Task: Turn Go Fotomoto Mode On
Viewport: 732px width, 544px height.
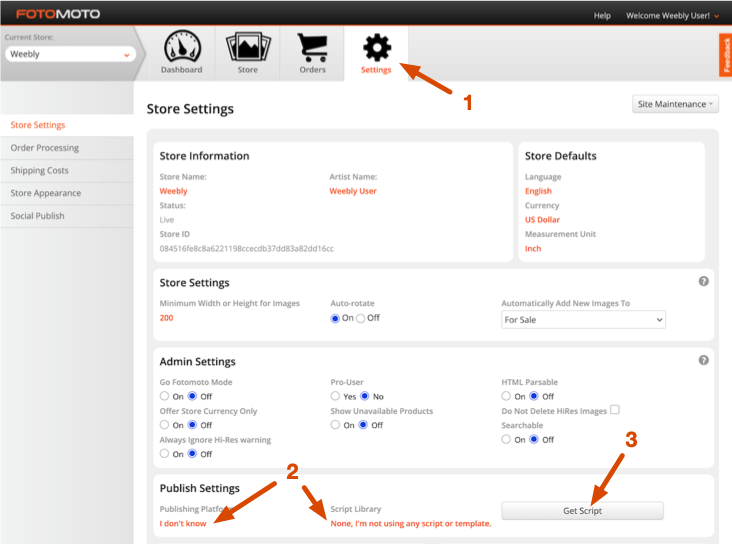Action: [164, 396]
